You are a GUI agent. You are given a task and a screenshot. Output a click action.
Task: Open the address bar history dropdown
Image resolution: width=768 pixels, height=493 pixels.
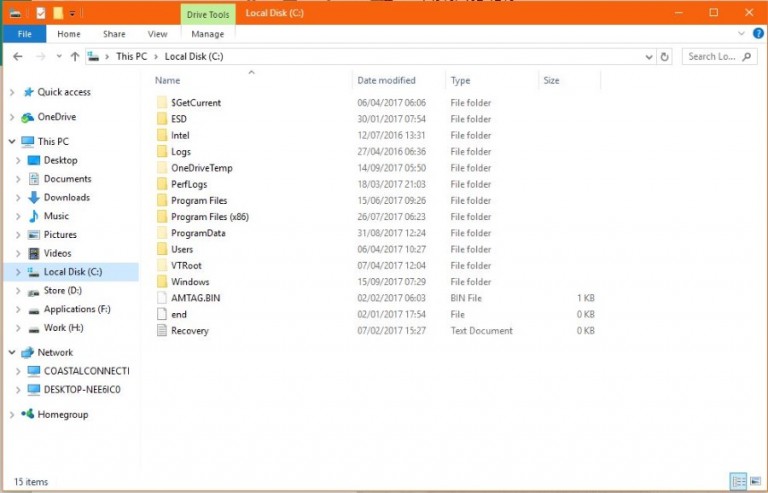[x=649, y=57]
